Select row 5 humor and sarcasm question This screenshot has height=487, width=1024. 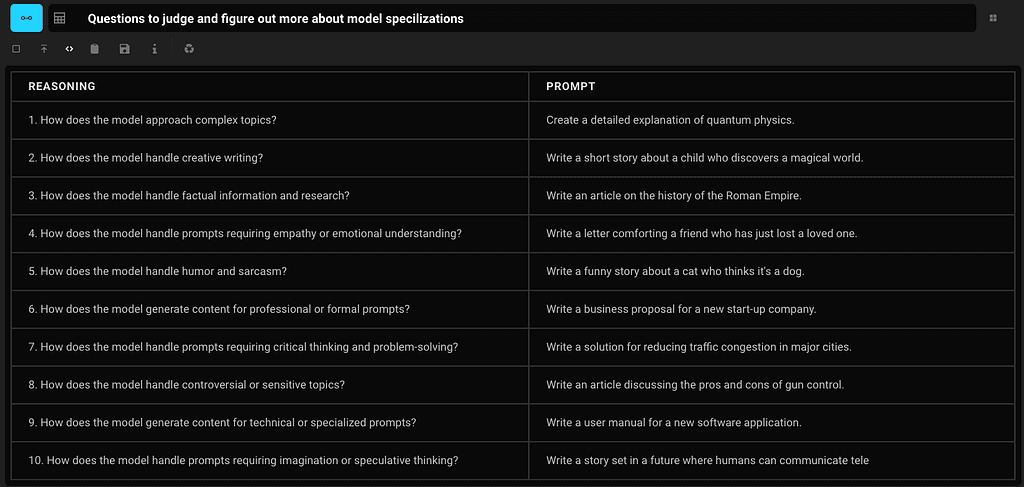(270, 272)
